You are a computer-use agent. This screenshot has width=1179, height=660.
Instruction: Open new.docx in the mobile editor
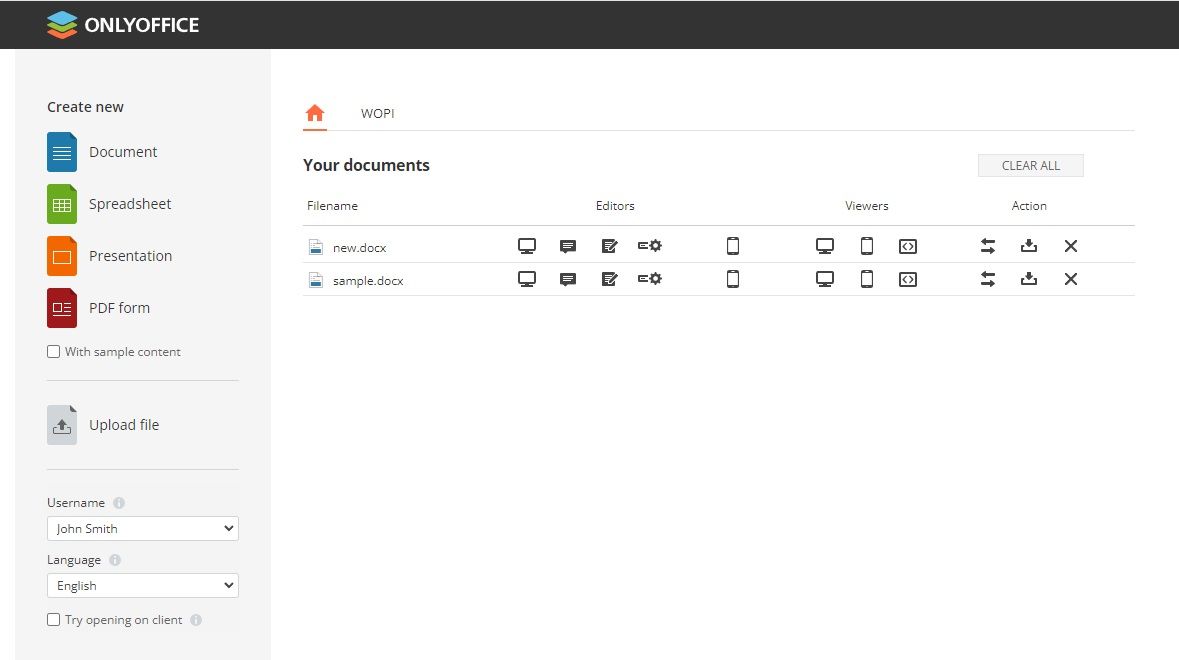coord(733,245)
